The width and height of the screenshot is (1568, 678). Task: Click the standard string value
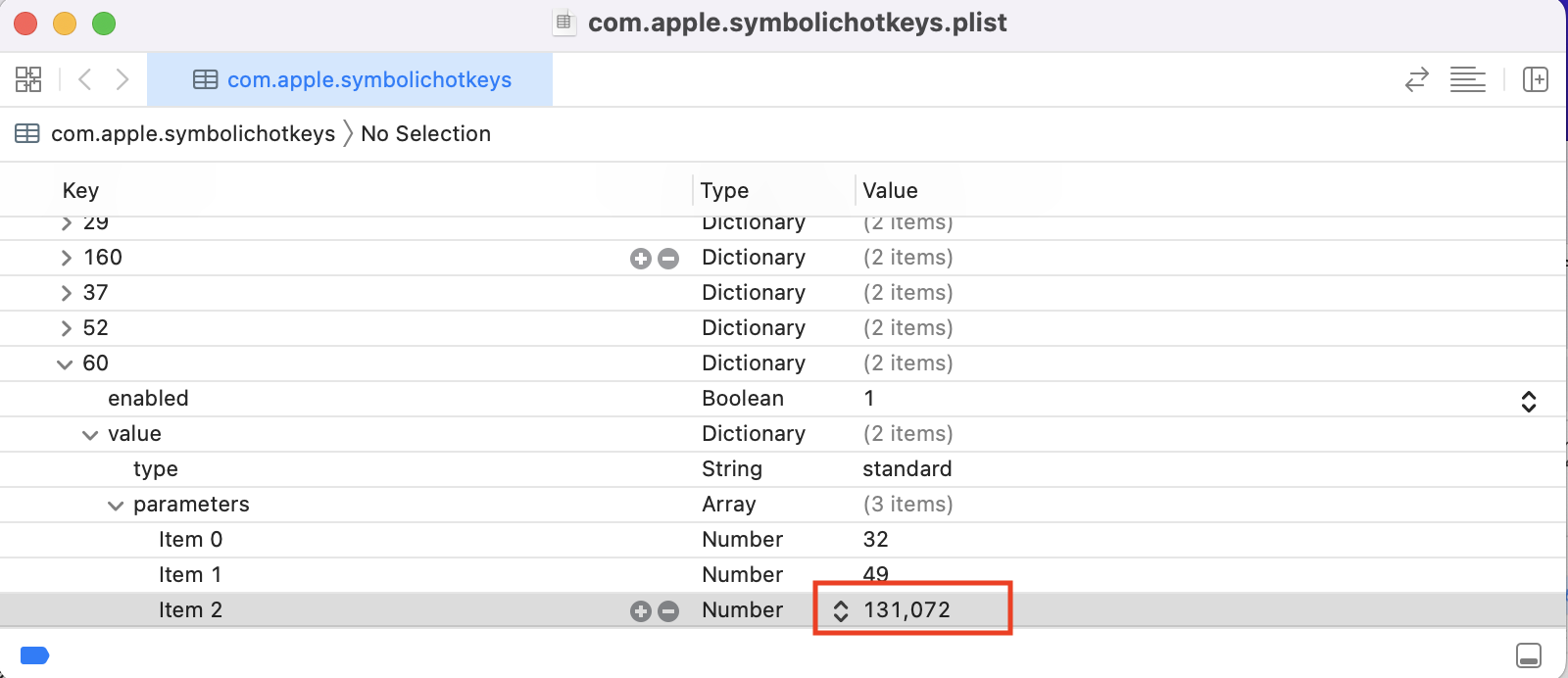pos(906,468)
